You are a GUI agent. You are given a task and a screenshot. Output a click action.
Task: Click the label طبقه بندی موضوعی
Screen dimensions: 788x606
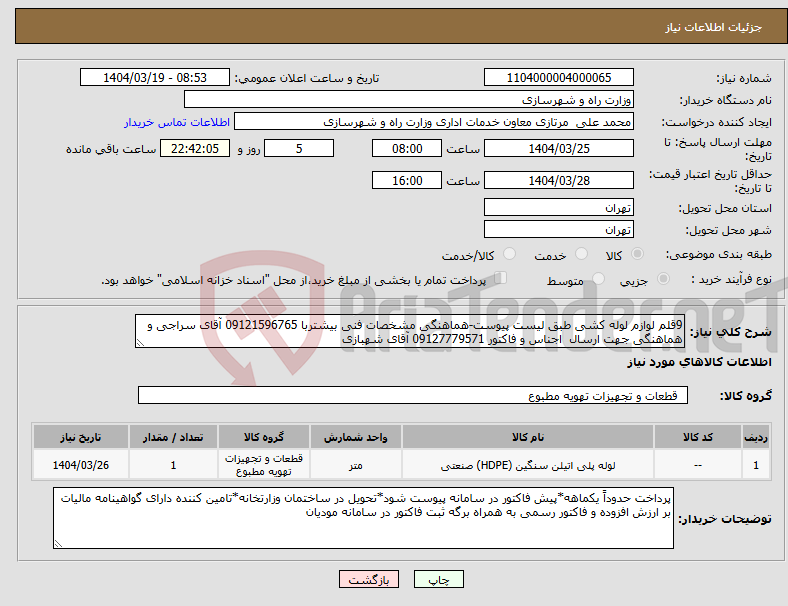[719, 255]
